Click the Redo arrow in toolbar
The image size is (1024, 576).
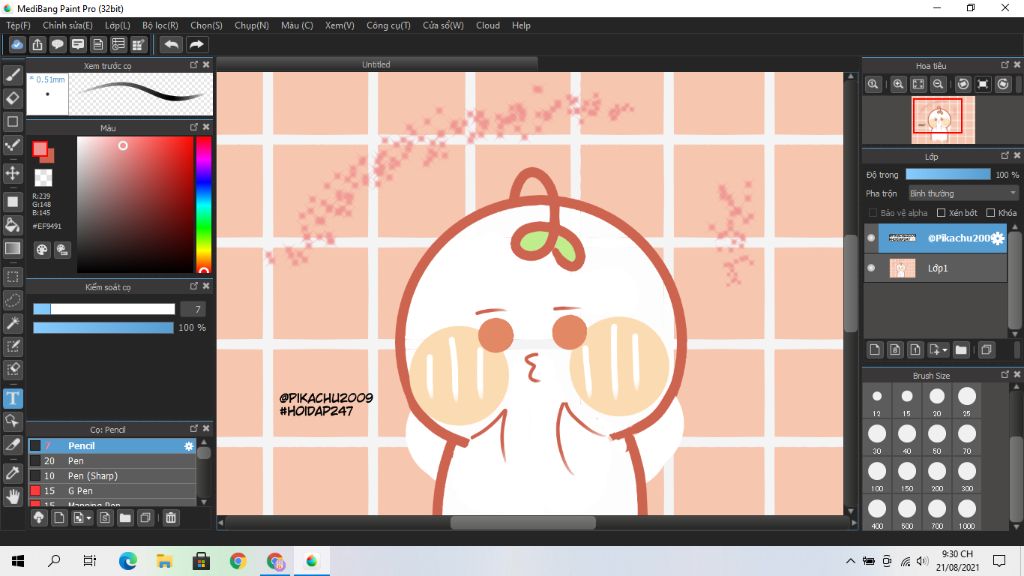pos(196,44)
